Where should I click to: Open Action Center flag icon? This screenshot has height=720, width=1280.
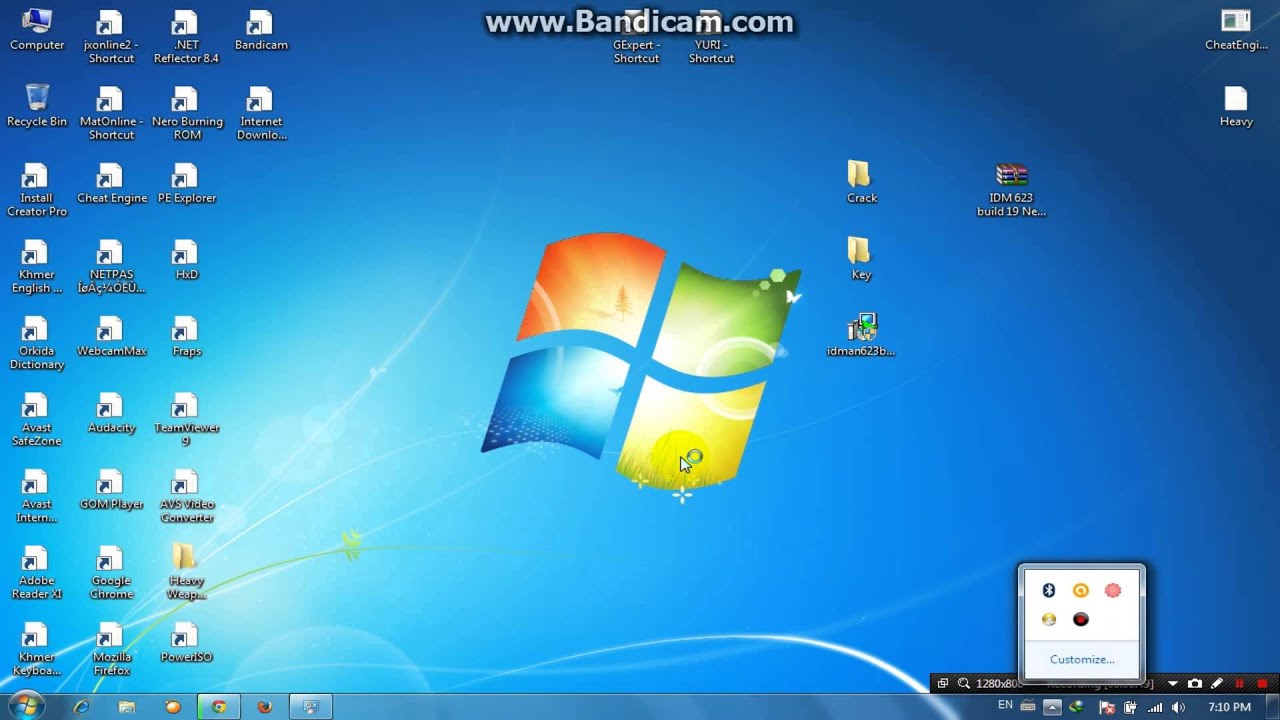(x=1107, y=707)
